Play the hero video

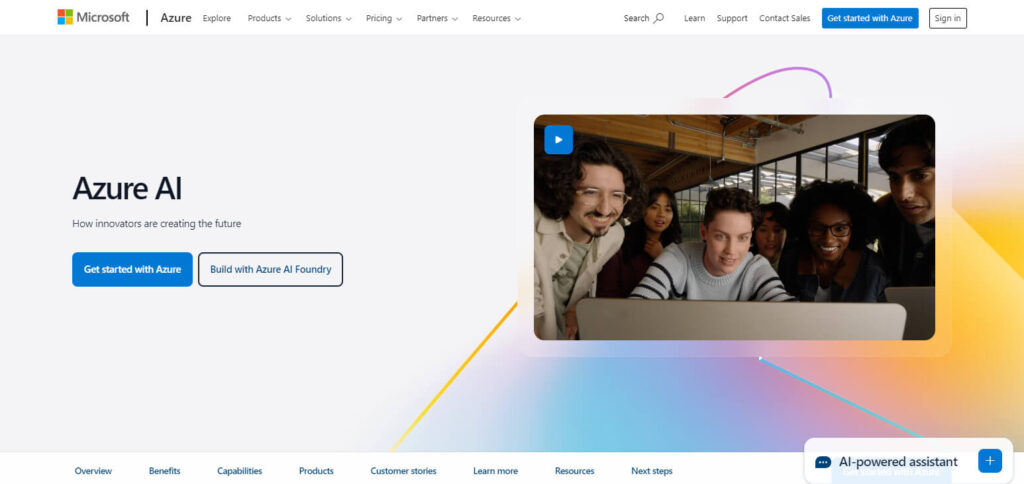point(558,139)
